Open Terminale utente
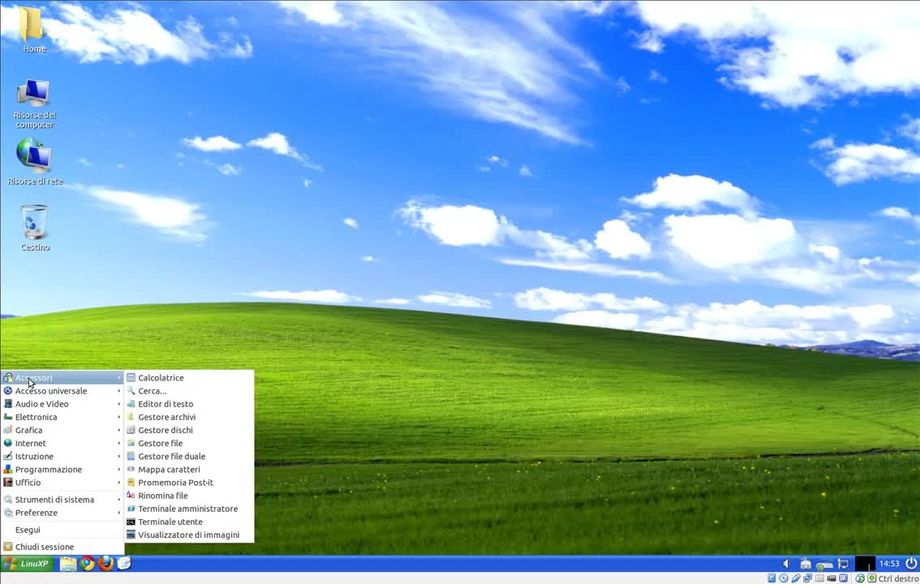Image resolution: width=920 pixels, height=584 pixels. coord(189,522)
